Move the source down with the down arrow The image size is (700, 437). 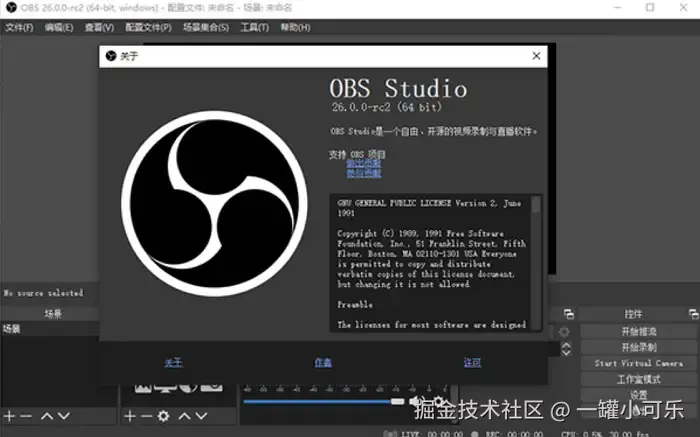[x=201, y=416]
